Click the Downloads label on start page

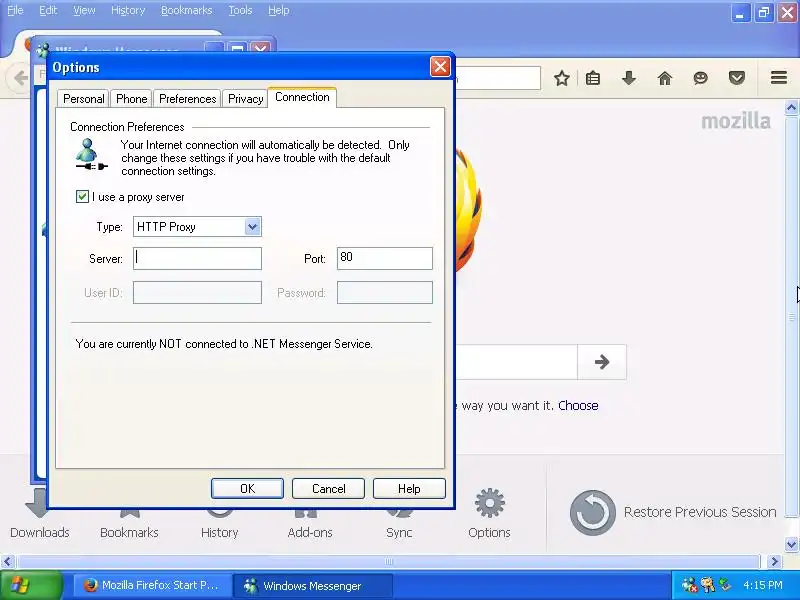click(x=40, y=533)
